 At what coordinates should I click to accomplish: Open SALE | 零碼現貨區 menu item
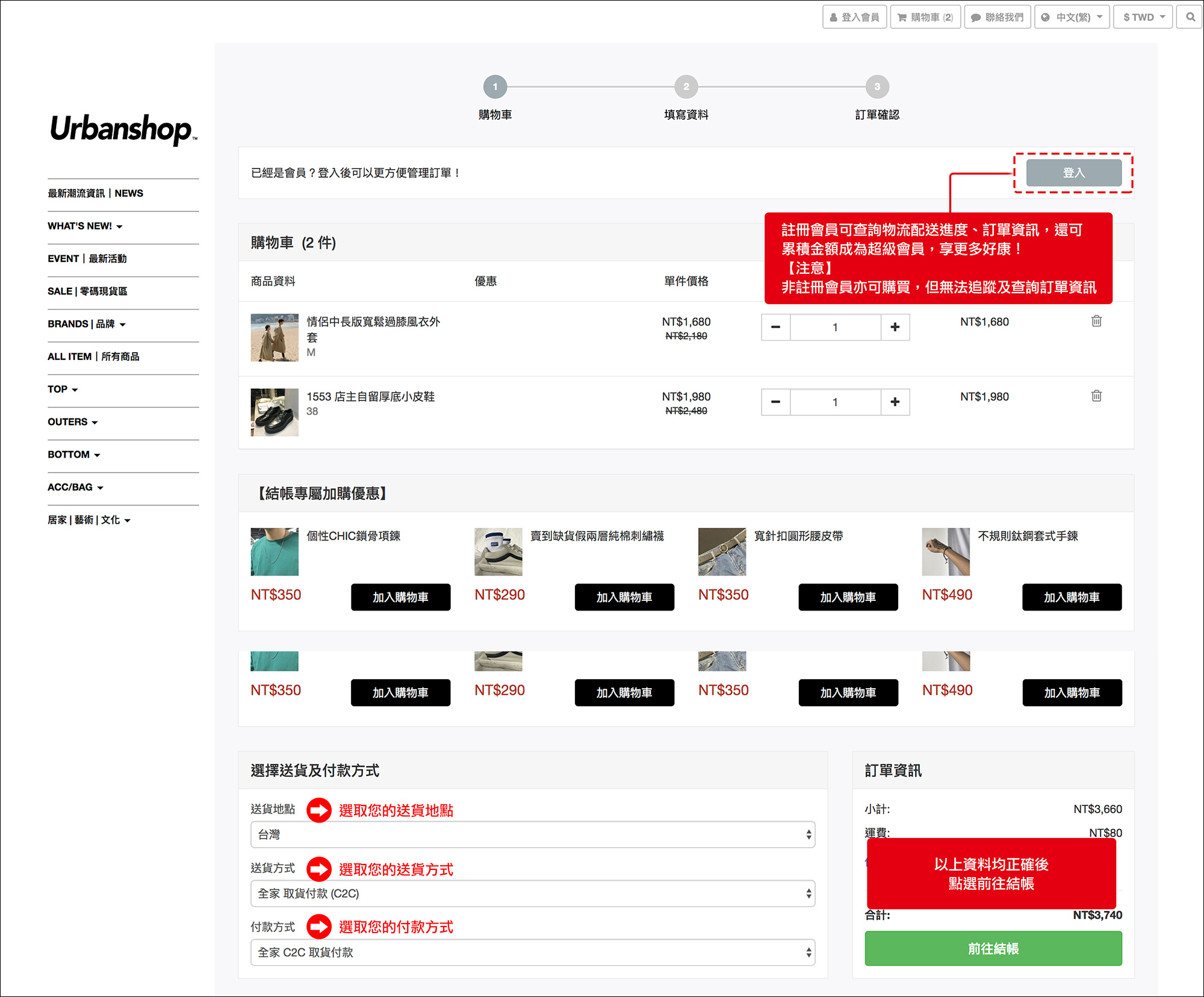tap(87, 291)
